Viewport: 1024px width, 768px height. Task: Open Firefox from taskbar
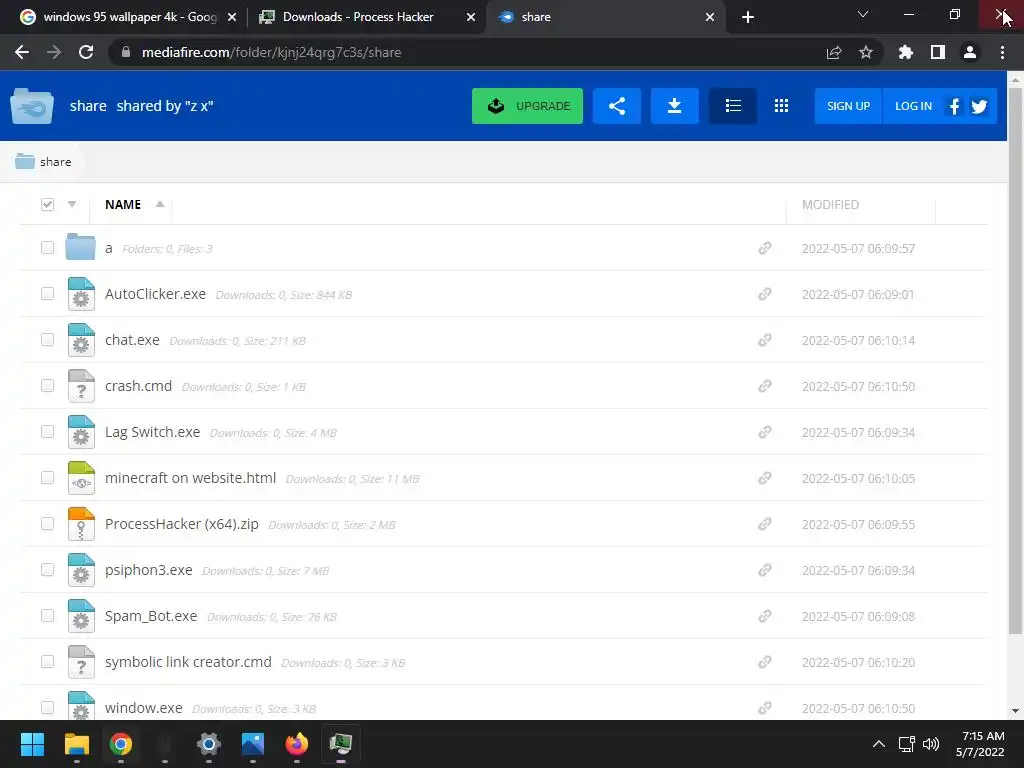coord(296,744)
